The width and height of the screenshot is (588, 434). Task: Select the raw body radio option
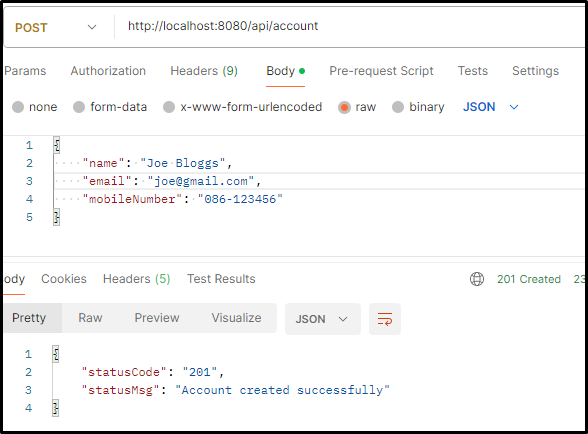[x=344, y=107]
